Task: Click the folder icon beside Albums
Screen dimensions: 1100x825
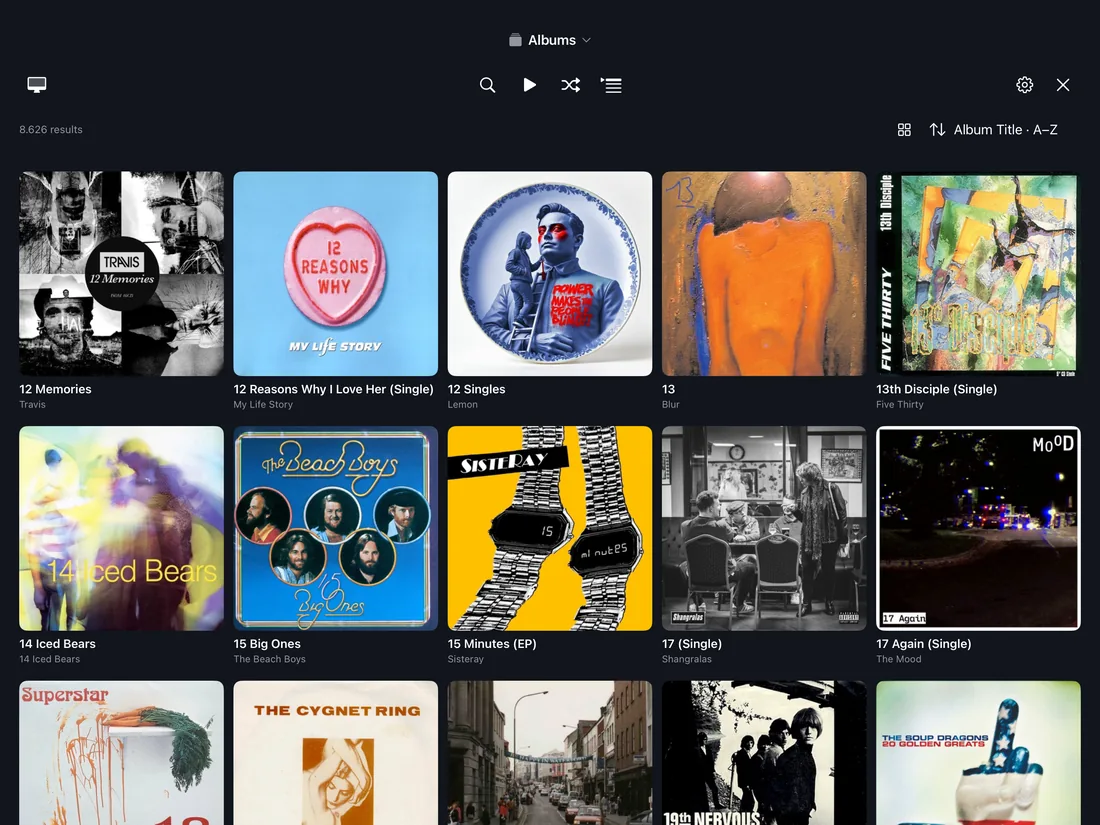Action: [515, 40]
